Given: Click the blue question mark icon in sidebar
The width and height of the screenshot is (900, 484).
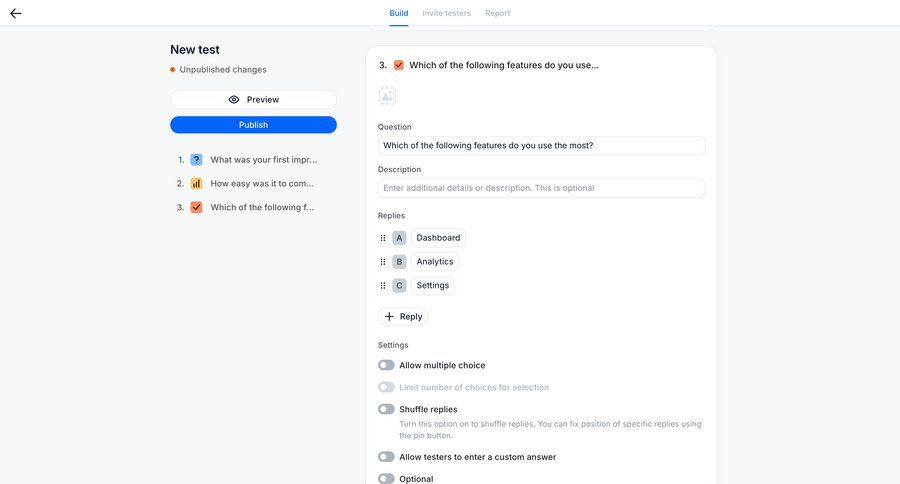Looking at the screenshot, I should (196, 160).
